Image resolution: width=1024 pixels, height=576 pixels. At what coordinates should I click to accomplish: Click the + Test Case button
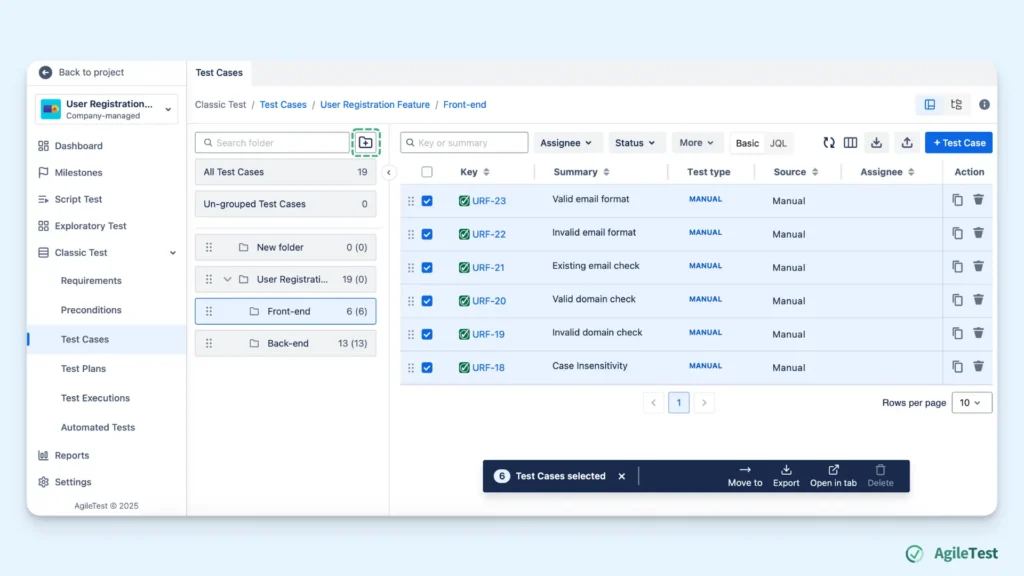coord(958,142)
